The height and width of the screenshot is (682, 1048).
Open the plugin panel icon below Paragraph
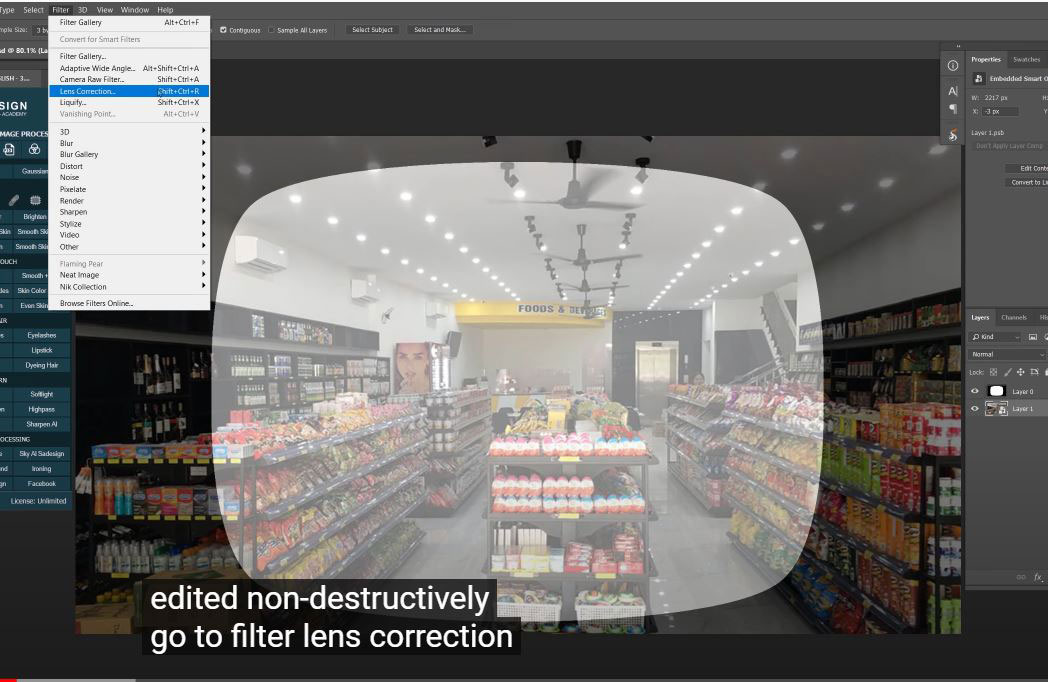[952, 136]
